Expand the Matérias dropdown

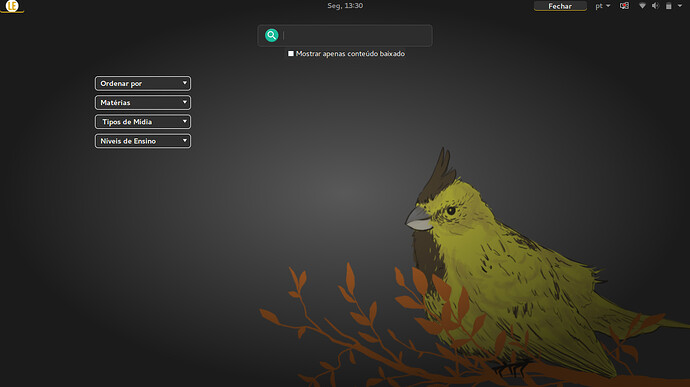(143, 103)
